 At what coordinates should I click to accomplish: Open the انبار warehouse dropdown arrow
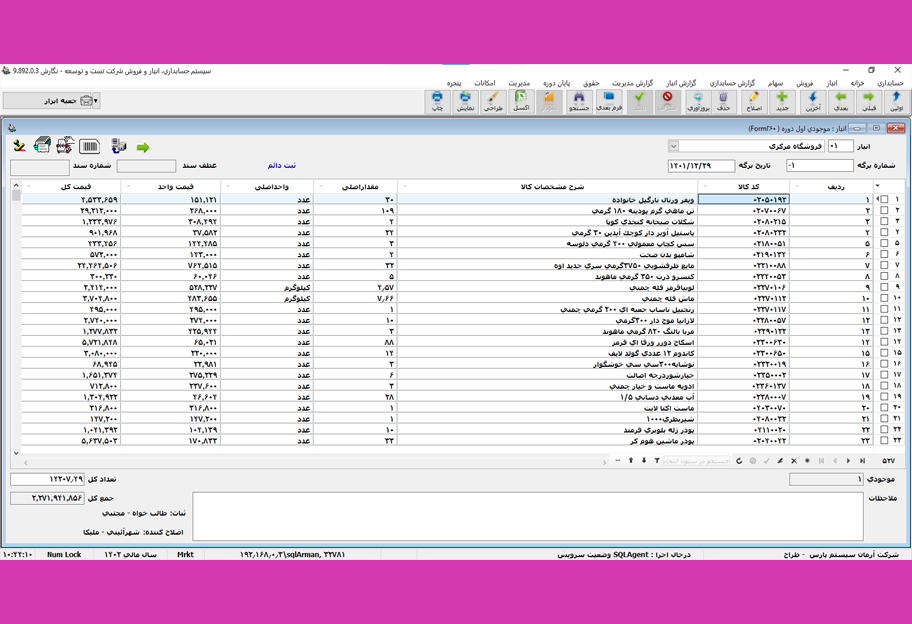pos(673,146)
